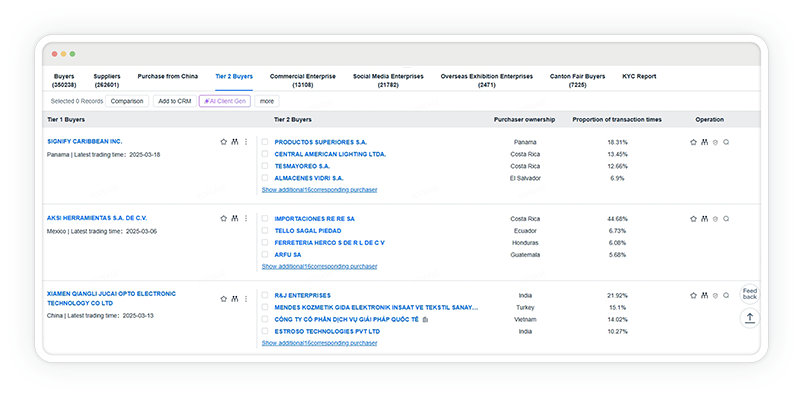The height and width of the screenshot is (398, 804).
Task: Click small icon after CÔNG TY CỔ PHẦN name
Action: pyautogui.click(x=425, y=320)
